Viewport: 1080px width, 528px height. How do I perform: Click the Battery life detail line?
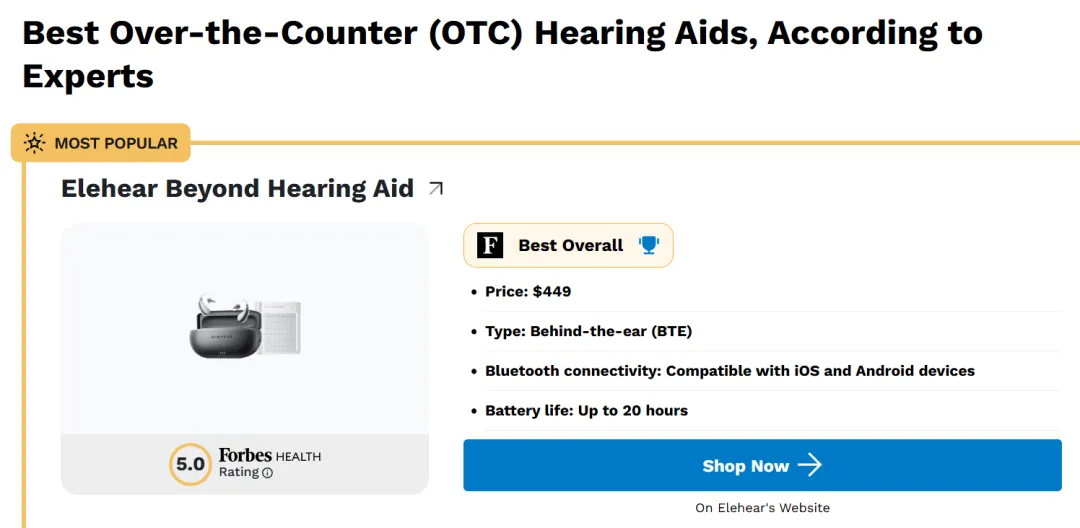[x=586, y=411]
